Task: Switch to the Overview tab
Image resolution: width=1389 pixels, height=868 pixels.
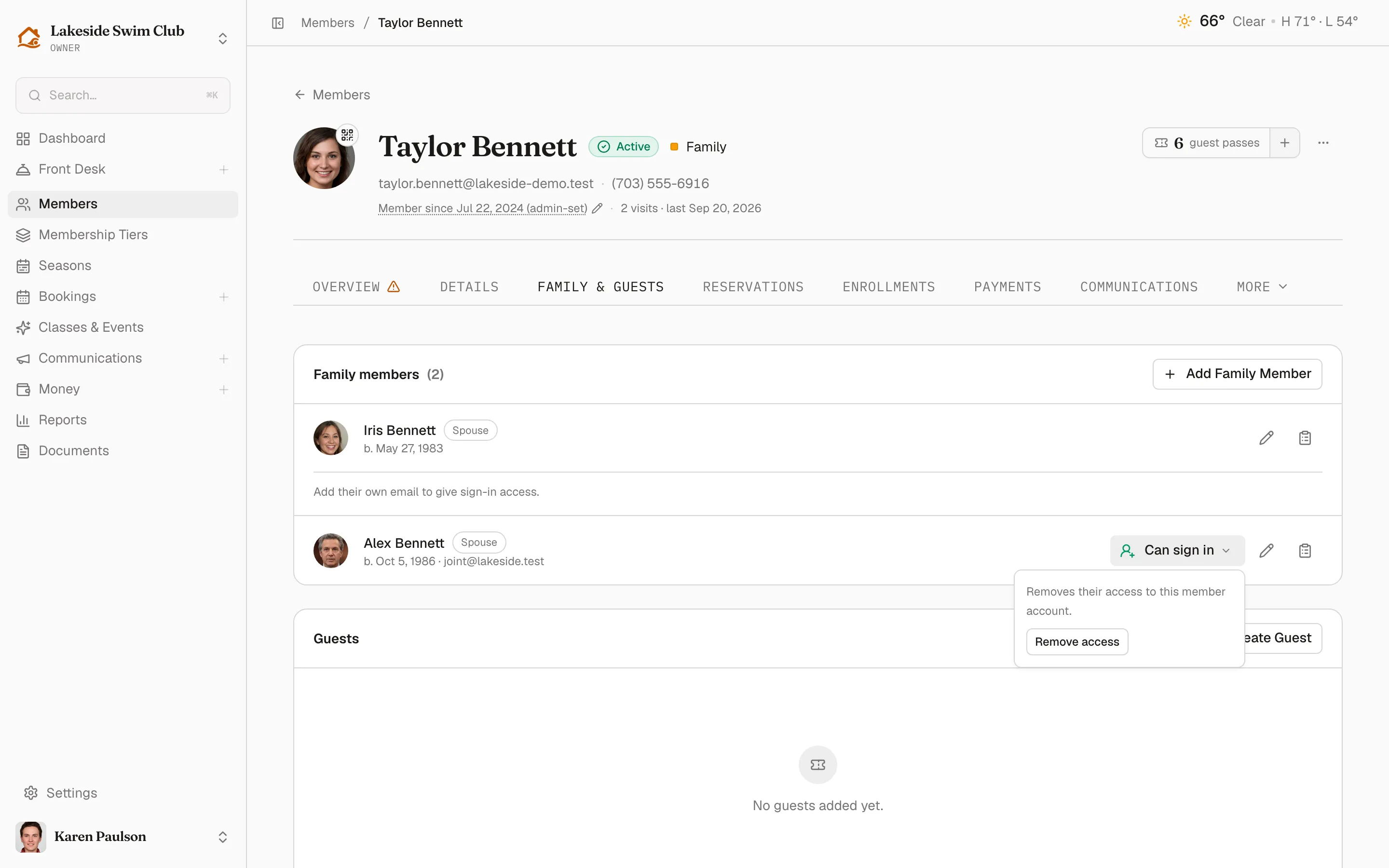Action: coord(356,286)
